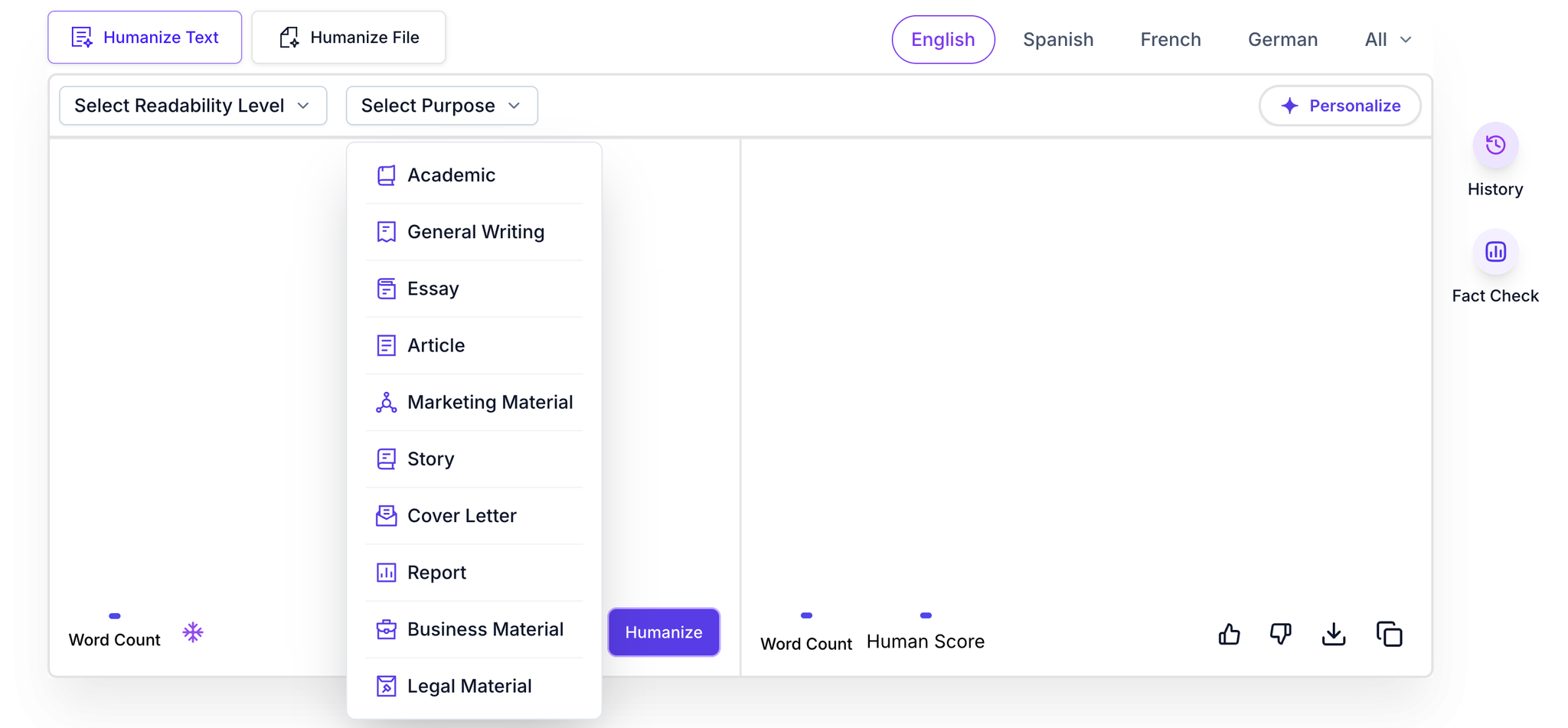Viewport: 1568px width, 728px height.
Task: Click the Personalize button
Action: coord(1340,106)
